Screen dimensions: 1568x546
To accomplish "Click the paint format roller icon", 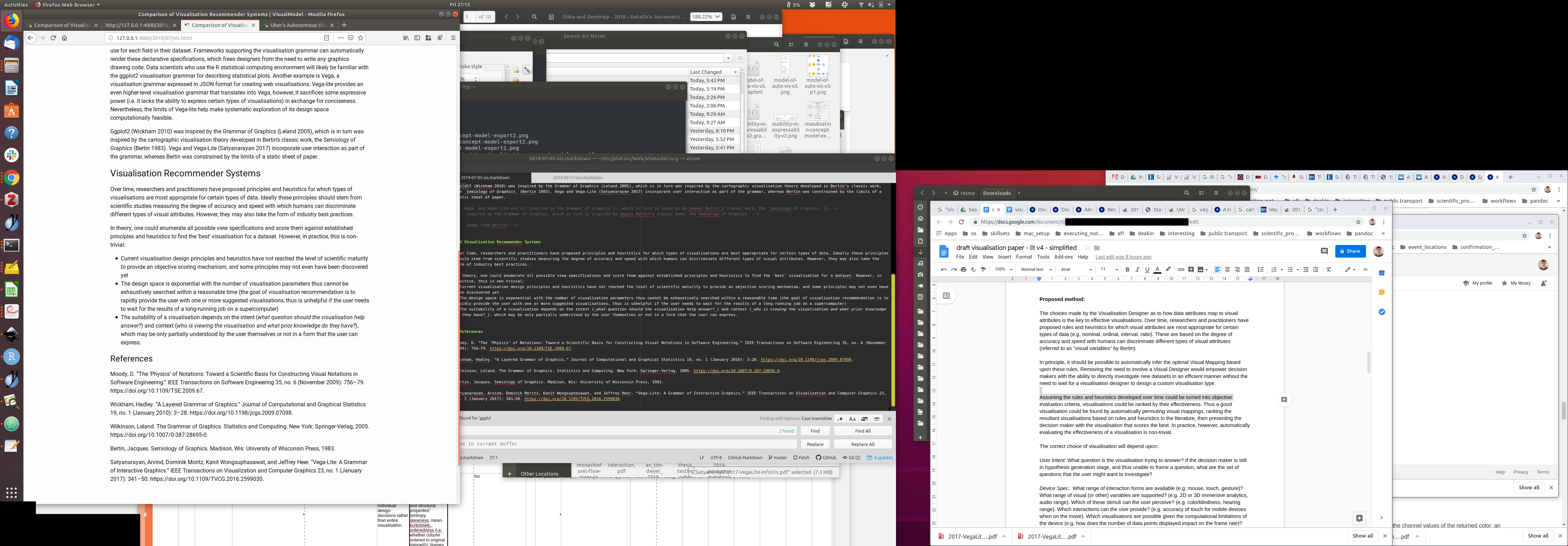I will tap(983, 269).
